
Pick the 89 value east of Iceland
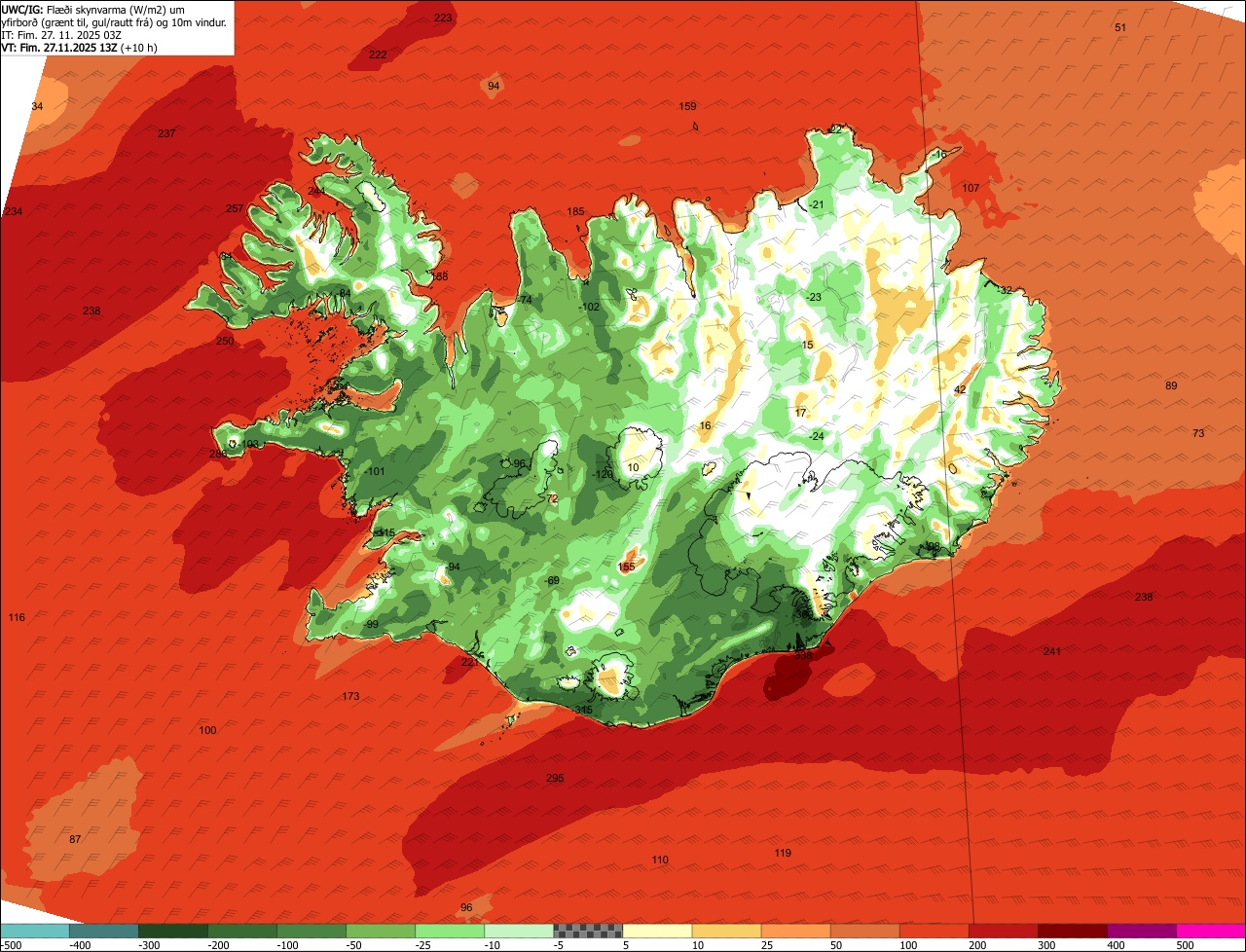(x=1171, y=385)
